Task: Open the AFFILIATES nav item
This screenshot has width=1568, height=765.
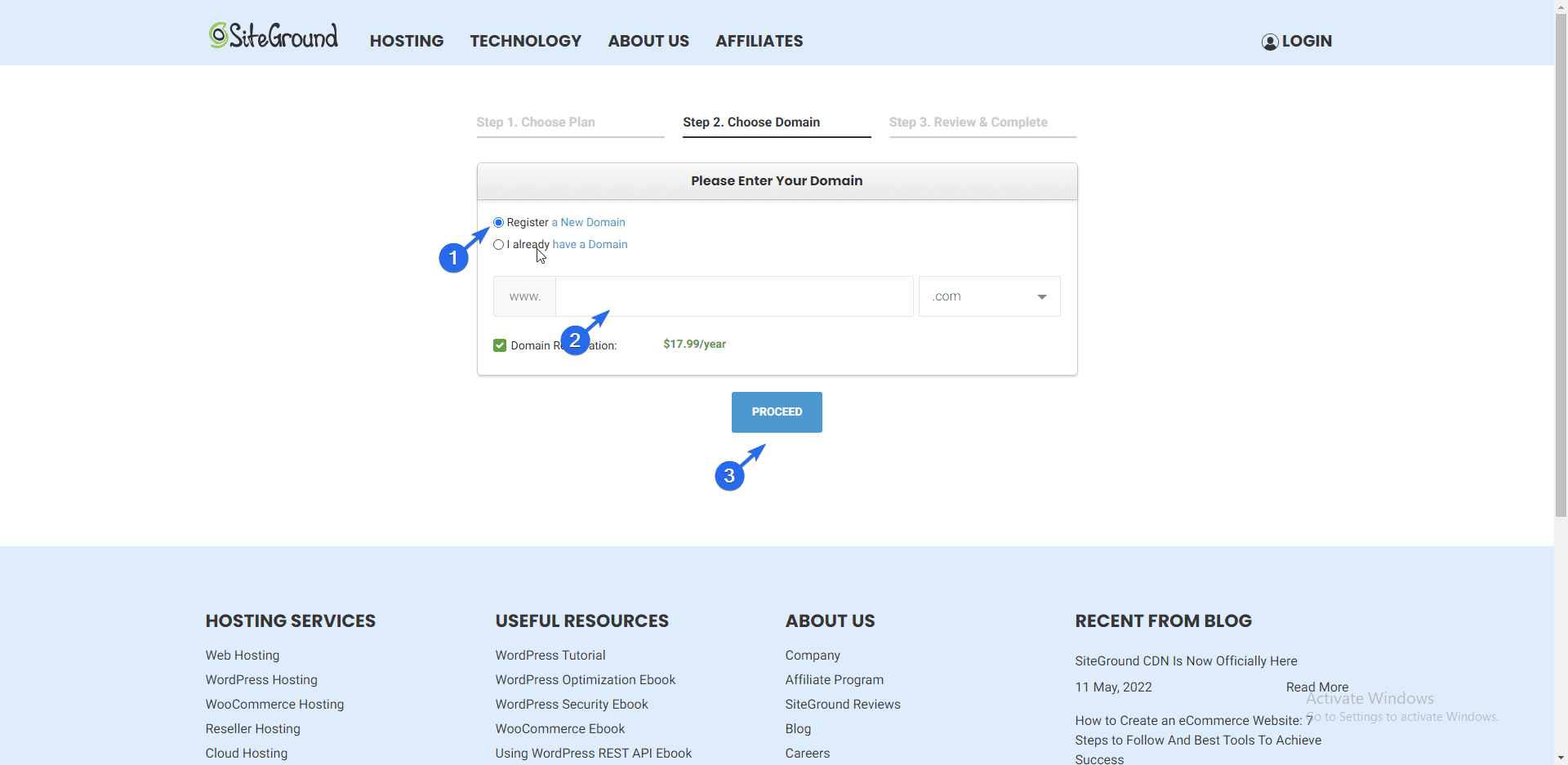Action: pos(759,41)
